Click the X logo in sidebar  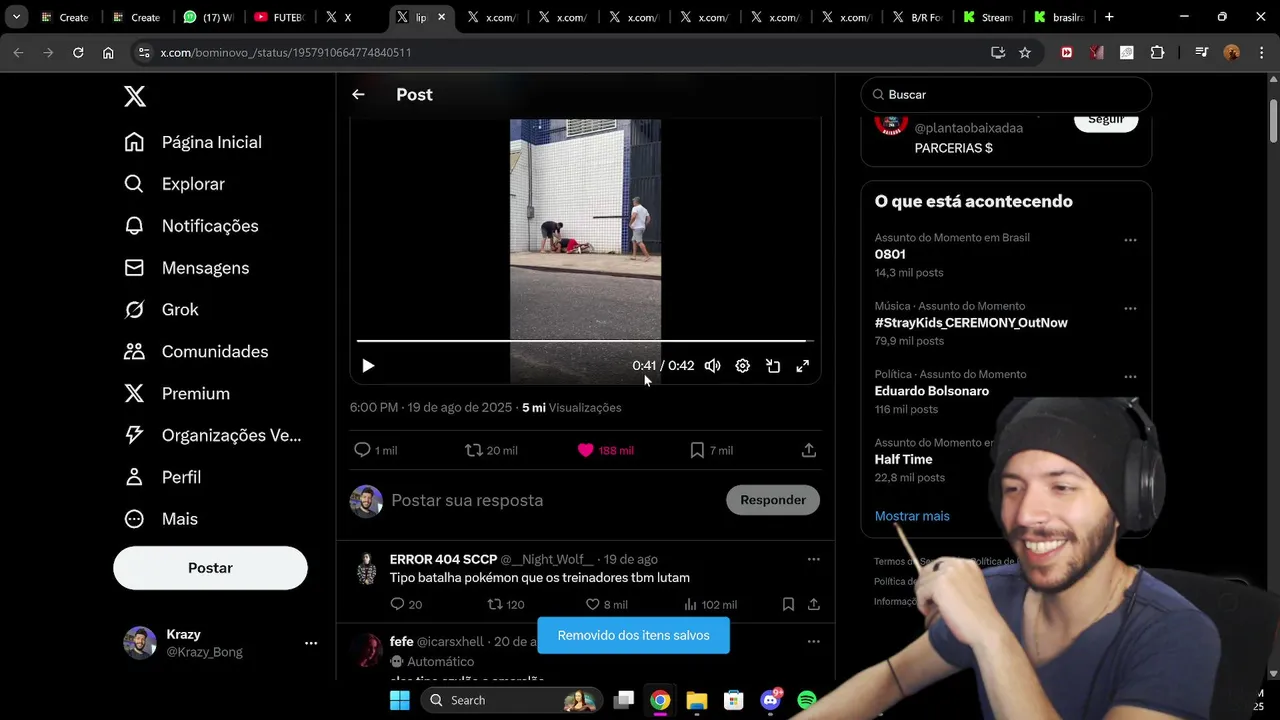point(135,96)
